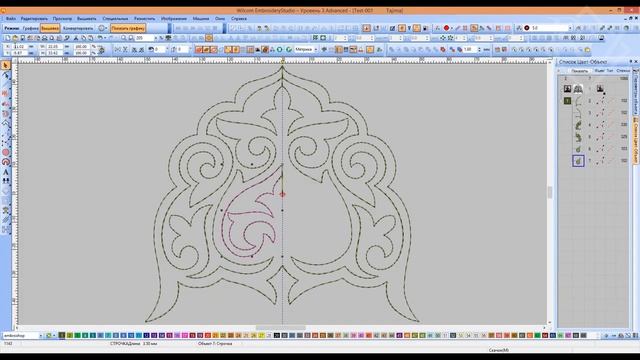Select object 7 thumbnail in Color-Object list
The height and width of the screenshot is (360, 640).
point(578,161)
